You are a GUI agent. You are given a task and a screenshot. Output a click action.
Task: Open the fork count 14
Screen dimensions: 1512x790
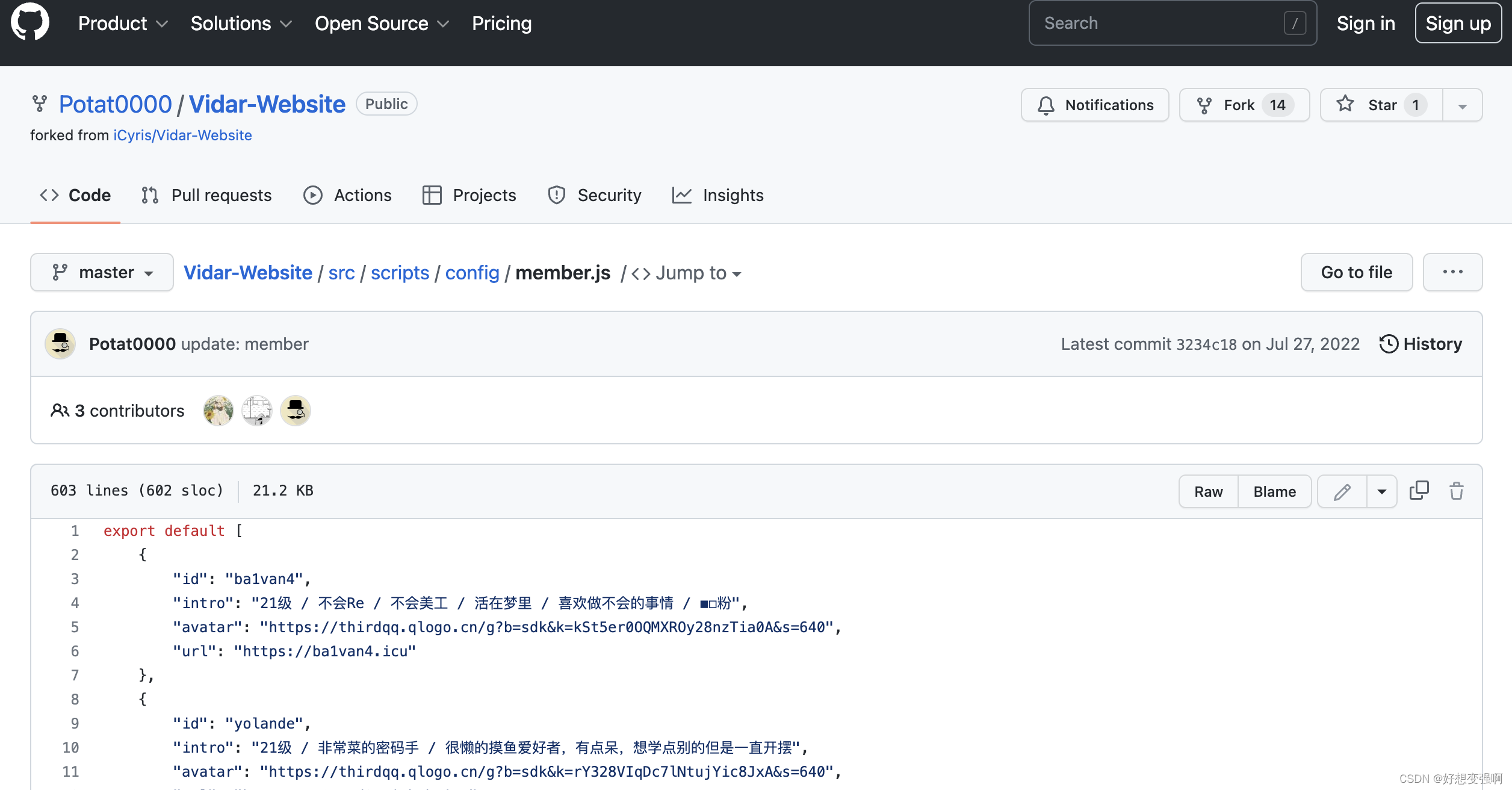click(1277, 105)
